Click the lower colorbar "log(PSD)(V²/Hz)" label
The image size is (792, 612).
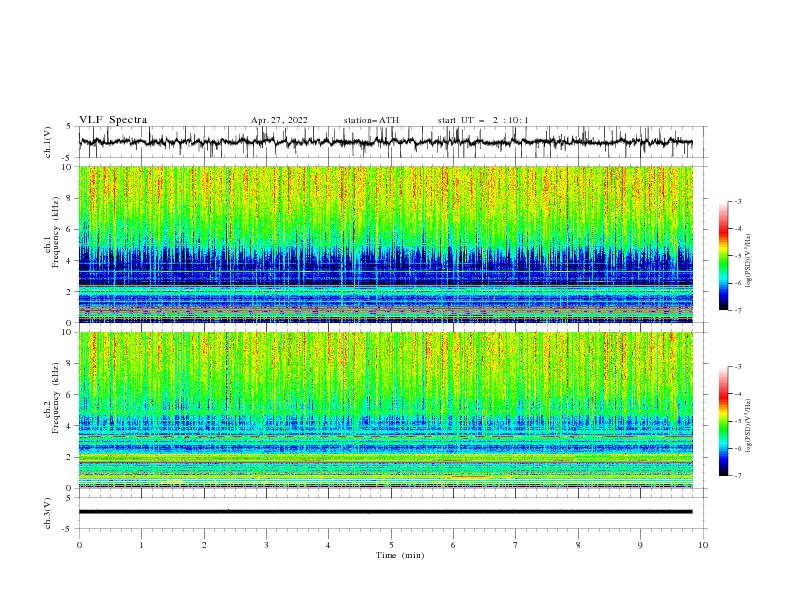coord(749,426)
